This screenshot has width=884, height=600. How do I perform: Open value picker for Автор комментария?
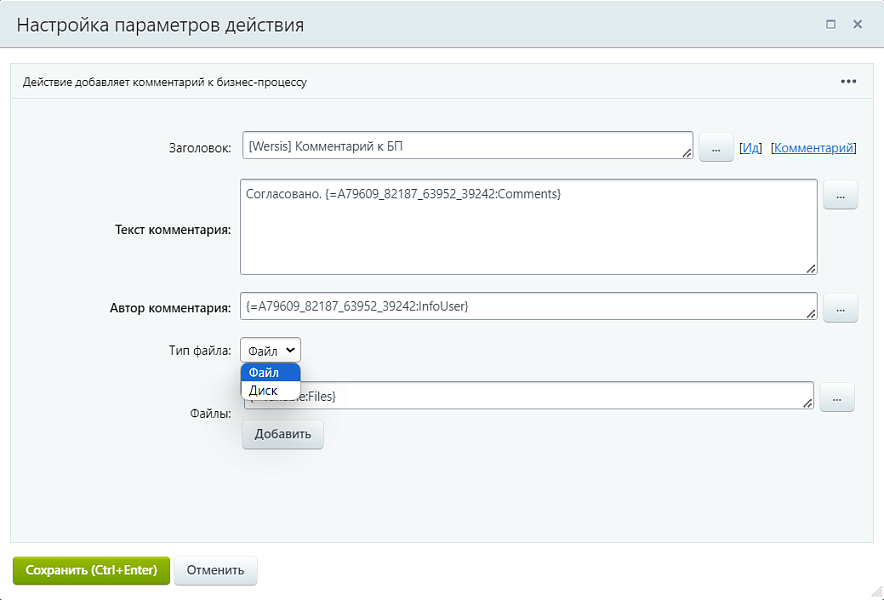[x=840, y=308]
